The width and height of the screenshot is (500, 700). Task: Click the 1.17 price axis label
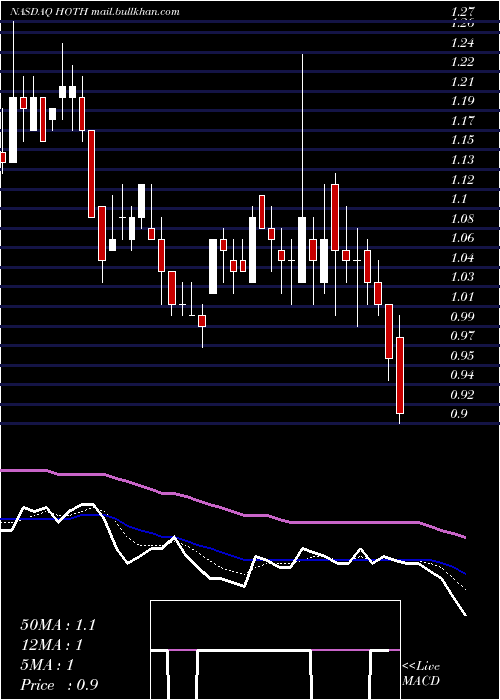click(x=462, y=121)
